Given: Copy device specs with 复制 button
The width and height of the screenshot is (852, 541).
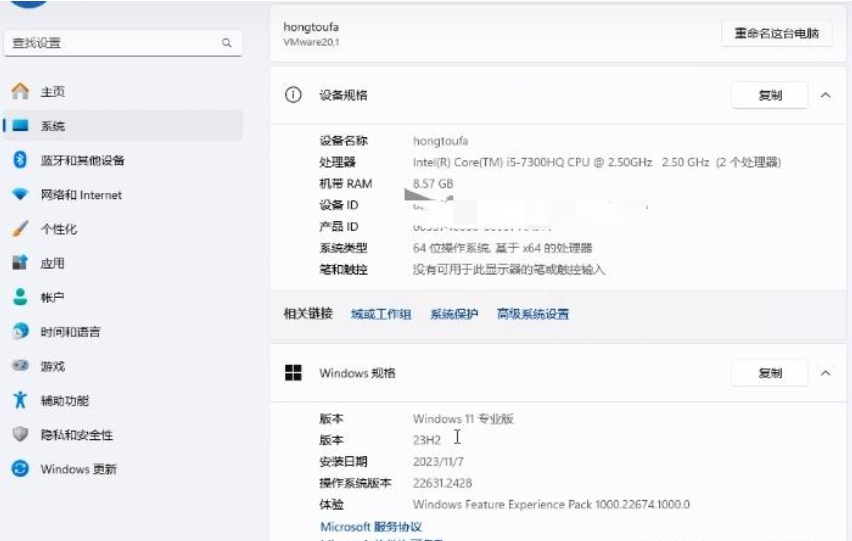Looking at the screenshot, I should (769, 95).
